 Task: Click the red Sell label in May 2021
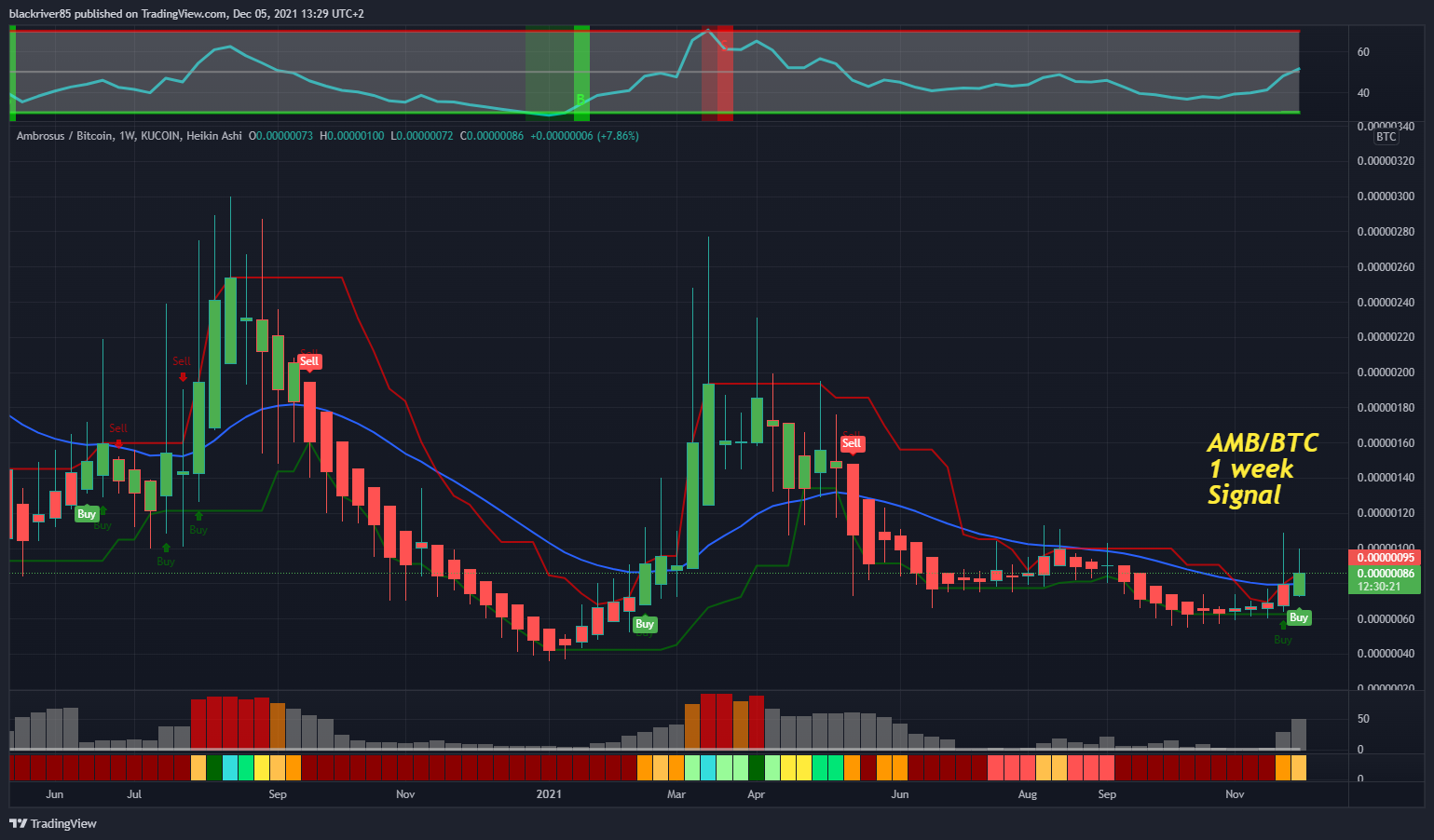pyautogui.click(x=852, y=443)
